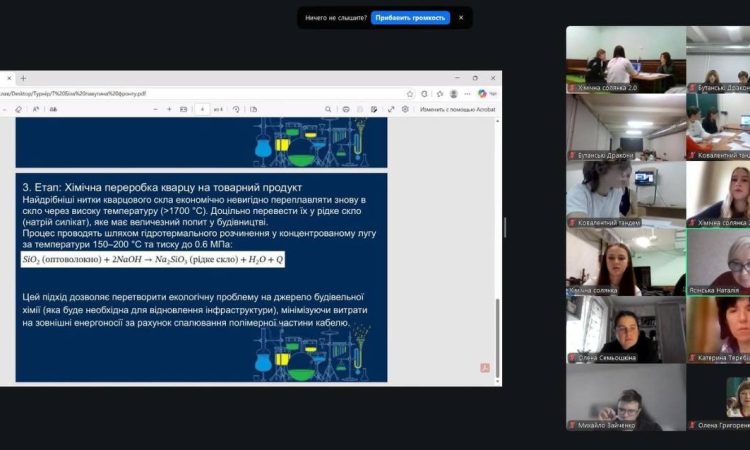The height and width of the screenshot is (450, 750).
Task: Click the fit to width icon
Action: tap(183, 110)
